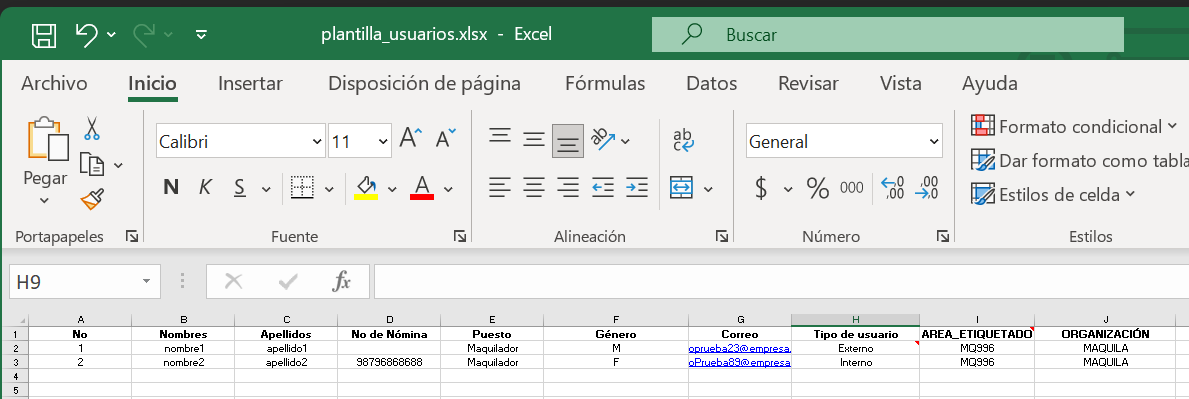Open Estilos de celda gallery
Viewport: 1189px width, 399px height.
point(1053,194)
